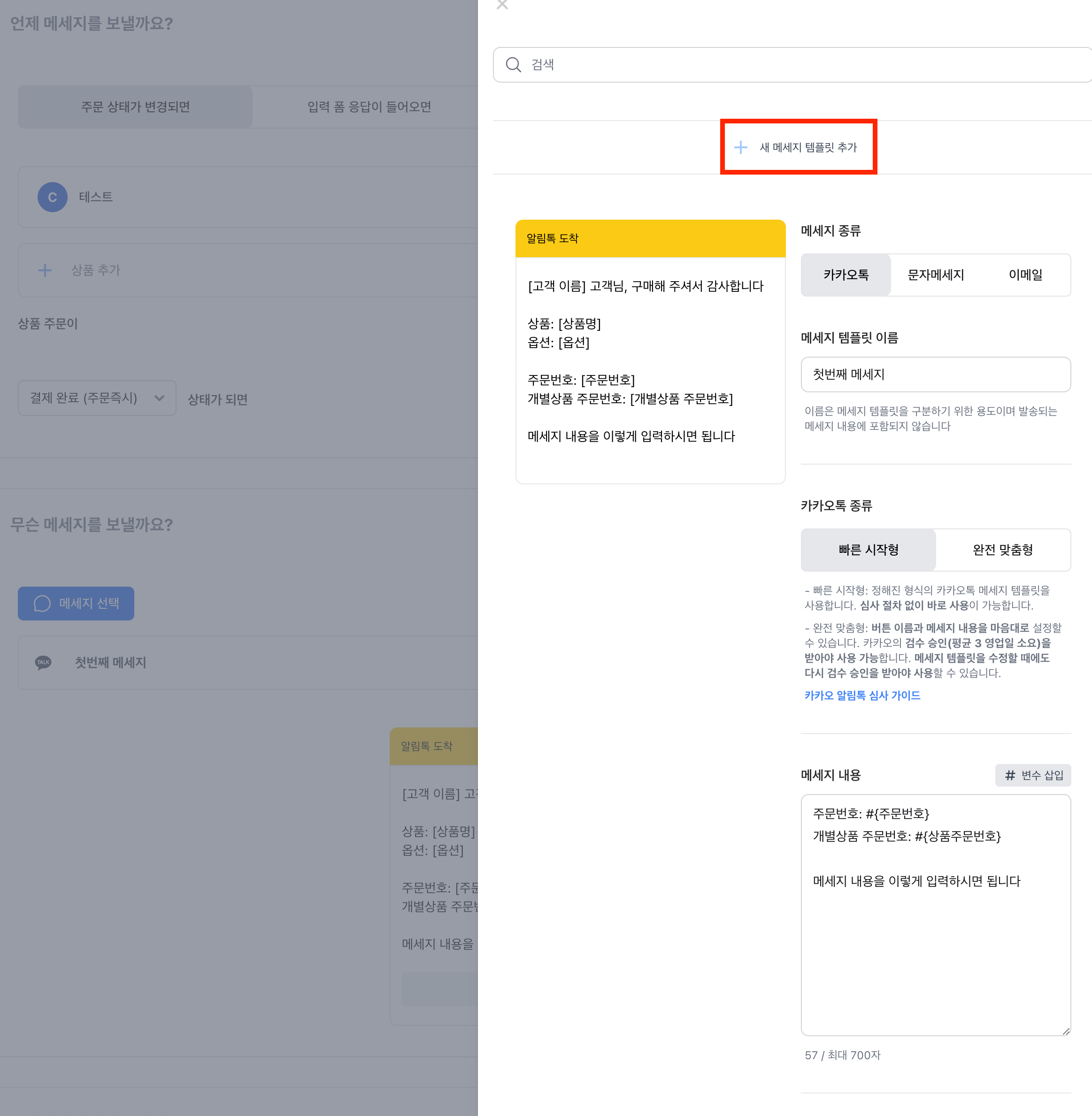The image size is (1092, 1116).
Task: Click the magnifier search icon
Action: [x=513, y=65]
